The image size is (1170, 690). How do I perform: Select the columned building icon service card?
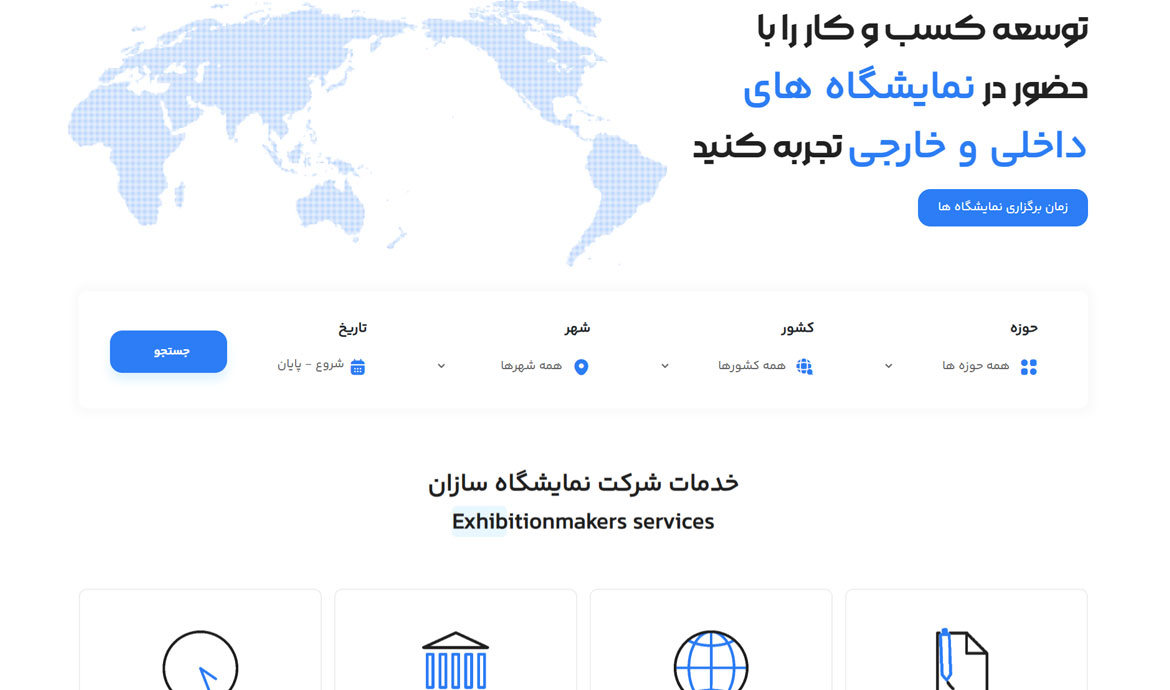(455, 660)
